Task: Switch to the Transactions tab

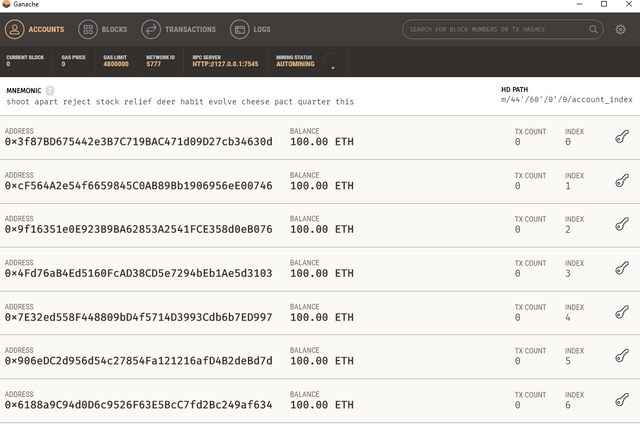Action: [179, 29]
